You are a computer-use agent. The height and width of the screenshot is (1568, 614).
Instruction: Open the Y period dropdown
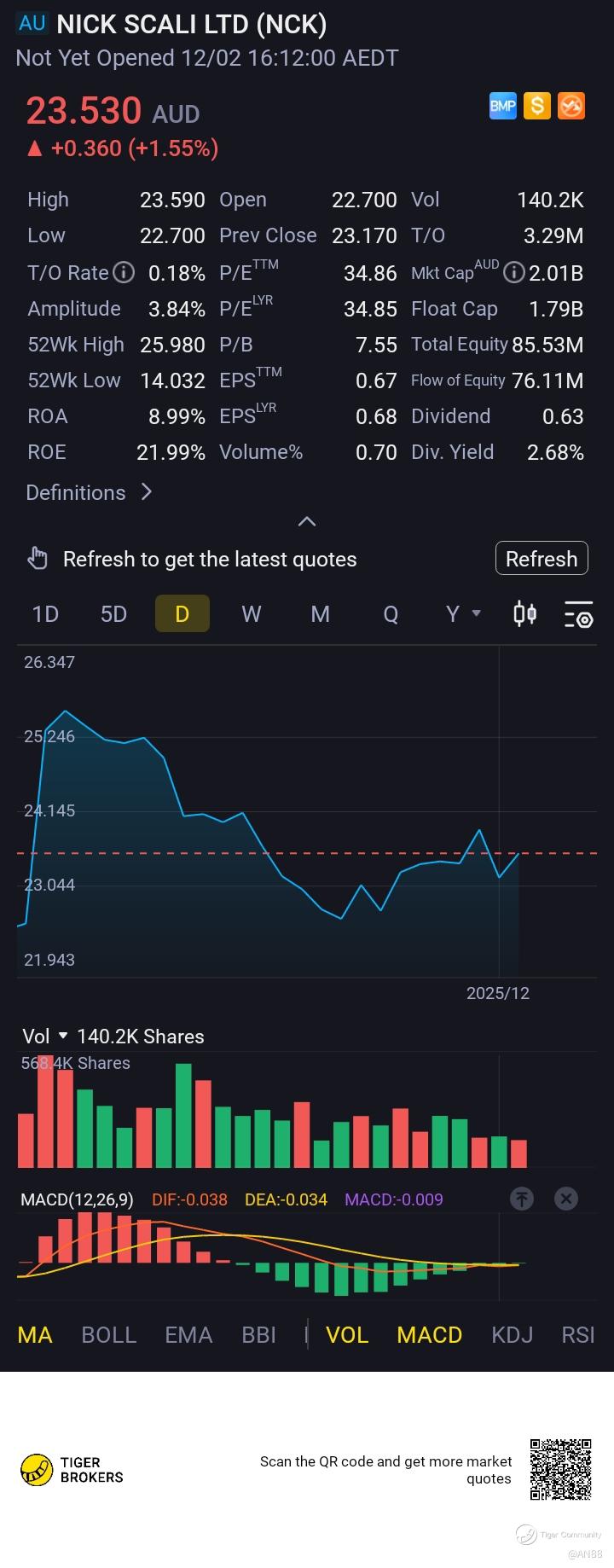[463, 614]
